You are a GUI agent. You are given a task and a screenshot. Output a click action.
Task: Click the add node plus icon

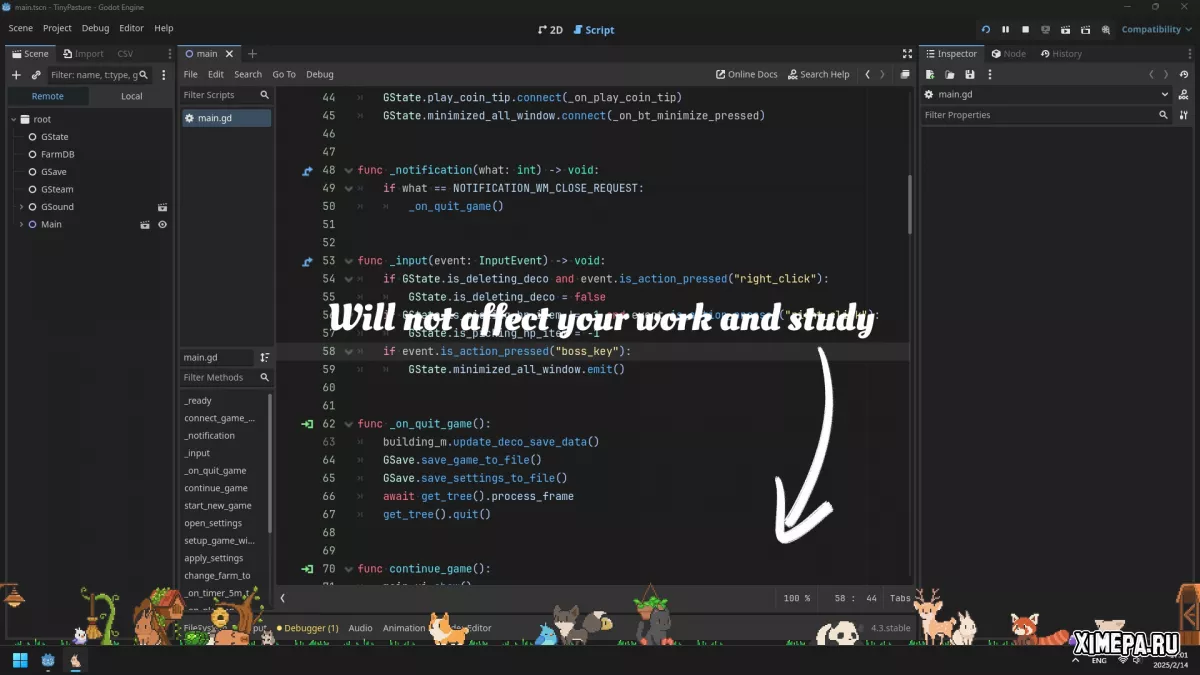pyautogui.click(x=16, y=75)
